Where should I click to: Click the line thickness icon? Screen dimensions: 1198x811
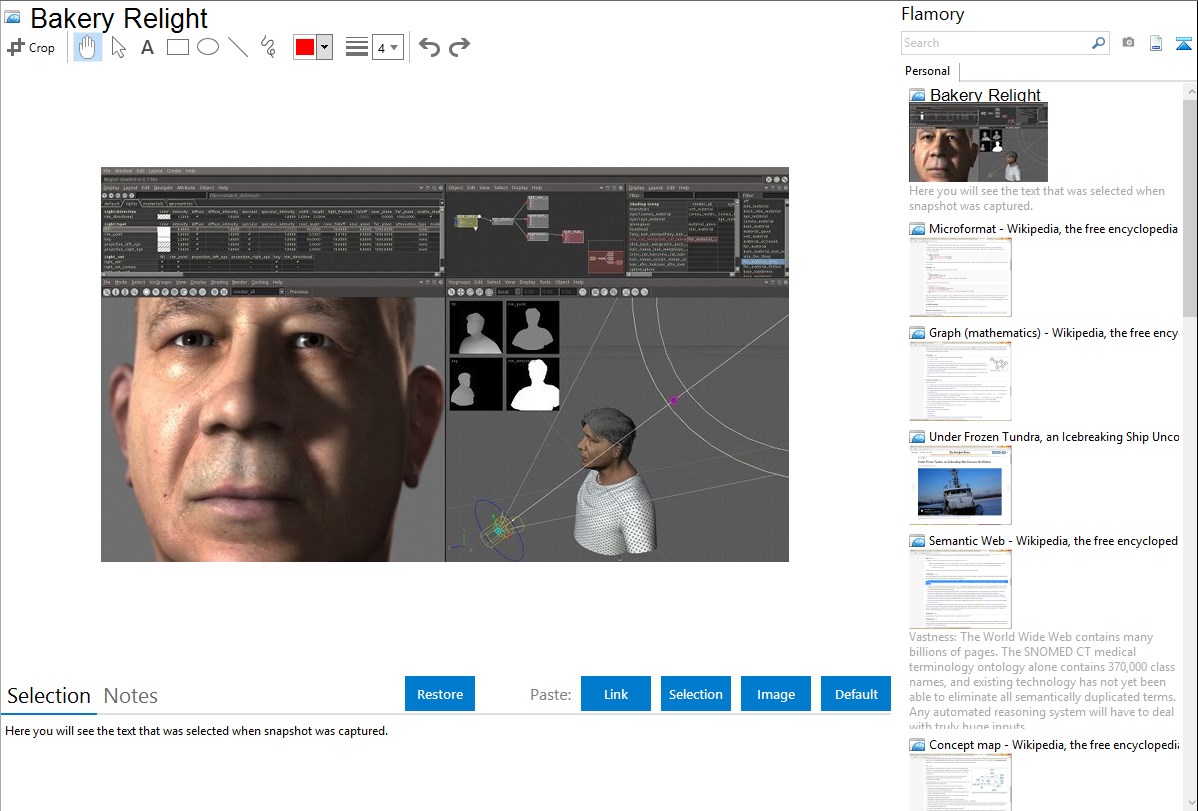(x=357, y=47)
